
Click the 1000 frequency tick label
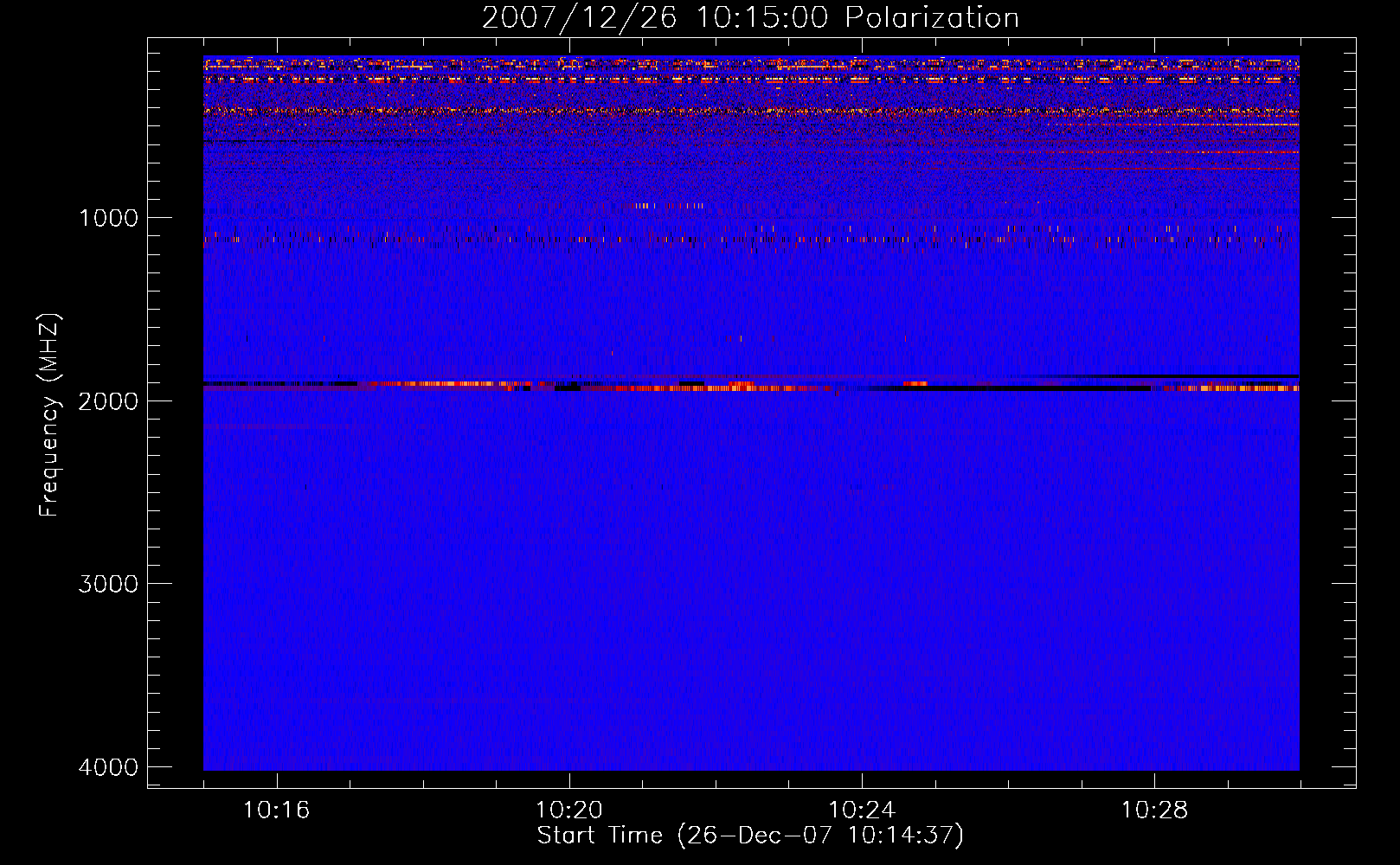point(108,218)
